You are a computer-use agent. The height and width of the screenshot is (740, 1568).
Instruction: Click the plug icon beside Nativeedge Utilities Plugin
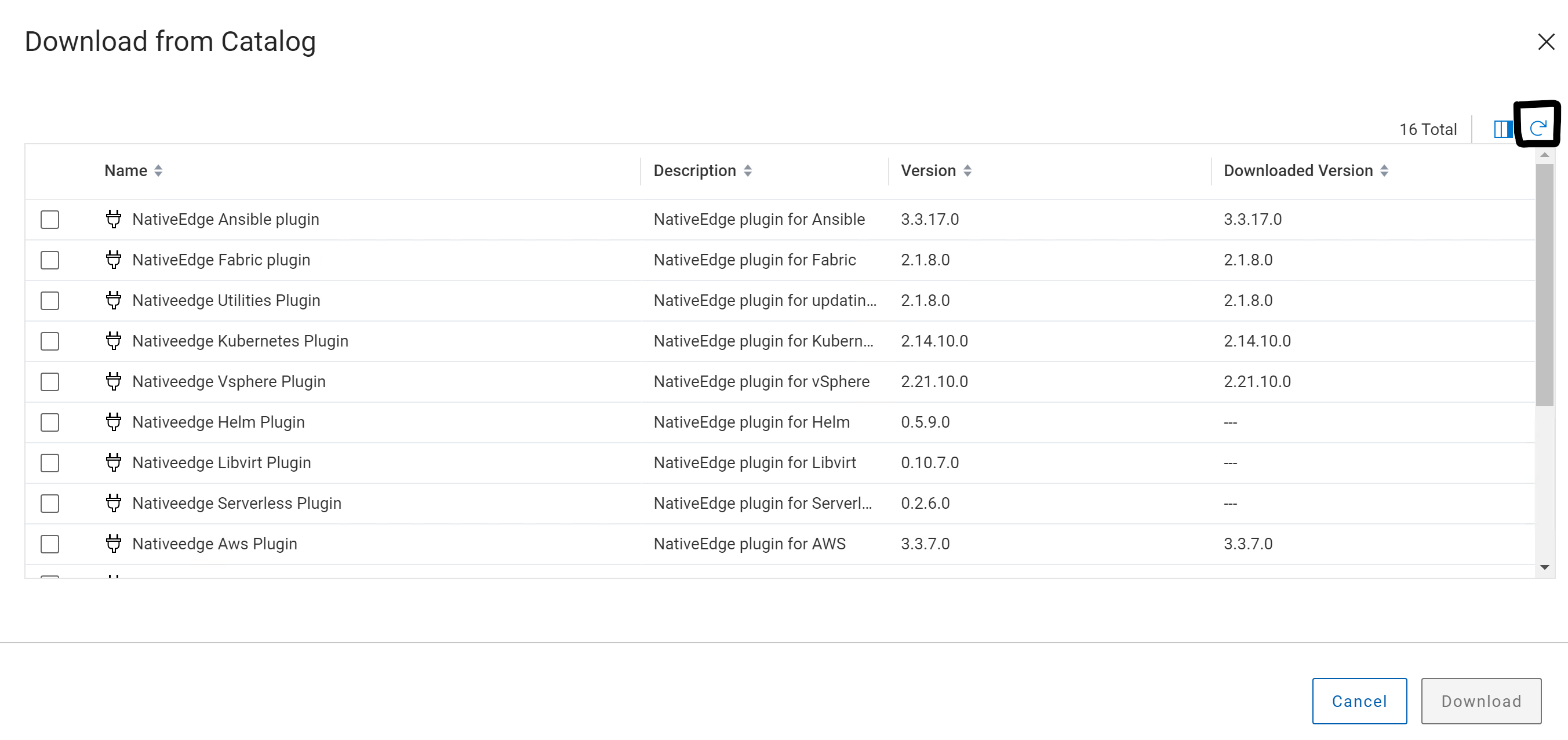coord(113,300)
